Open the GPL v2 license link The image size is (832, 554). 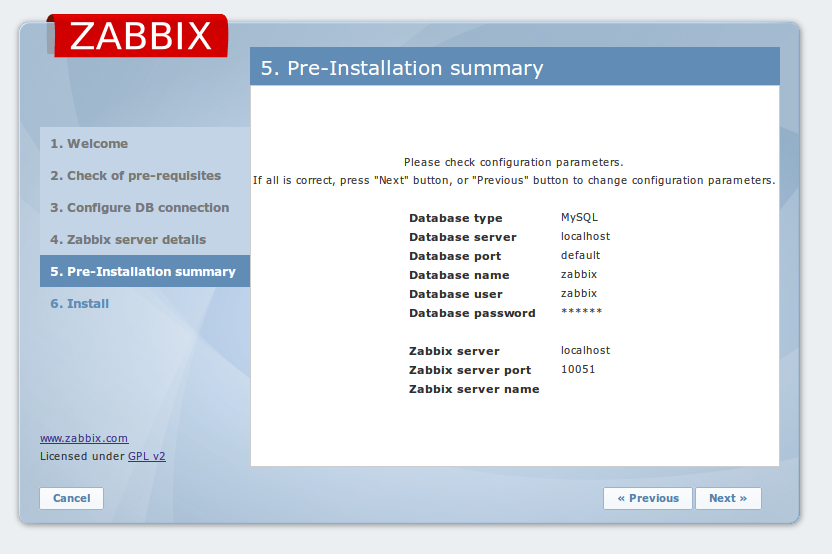click(146, 456)
